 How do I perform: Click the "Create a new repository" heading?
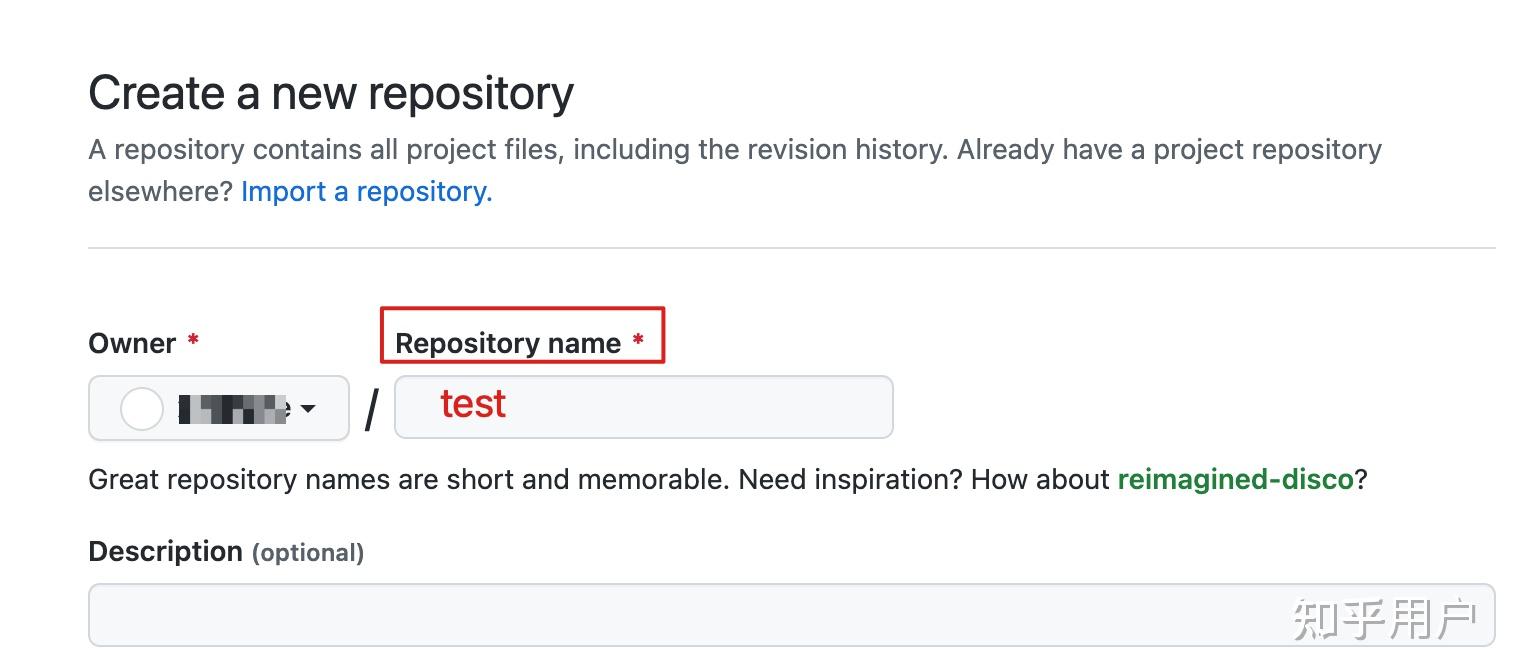coord(331,93)
